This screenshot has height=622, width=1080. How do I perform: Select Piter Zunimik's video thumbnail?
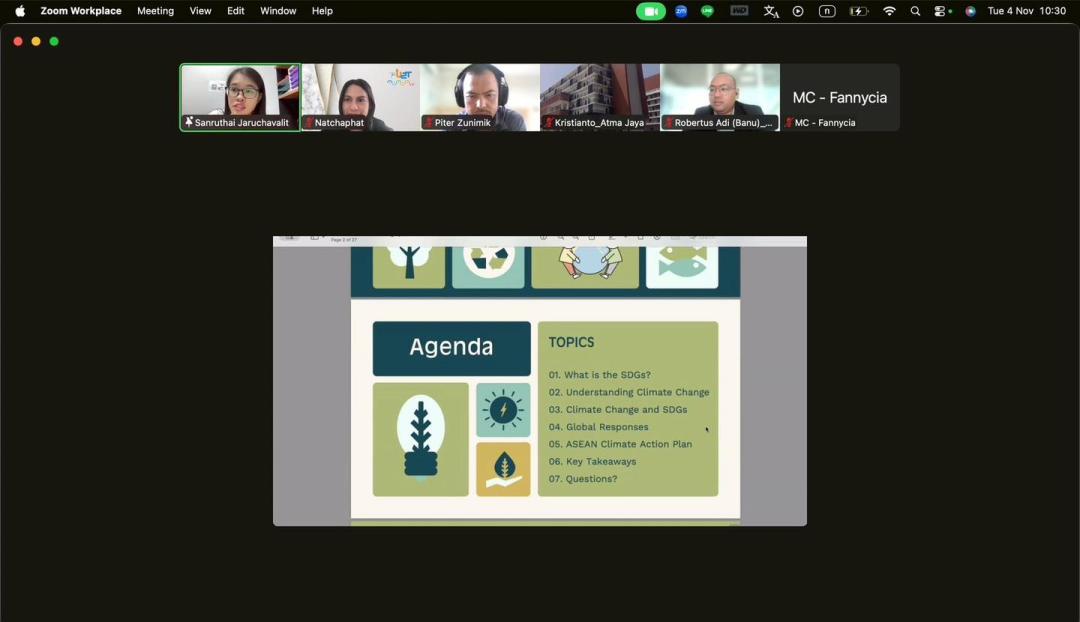point(480,97)
